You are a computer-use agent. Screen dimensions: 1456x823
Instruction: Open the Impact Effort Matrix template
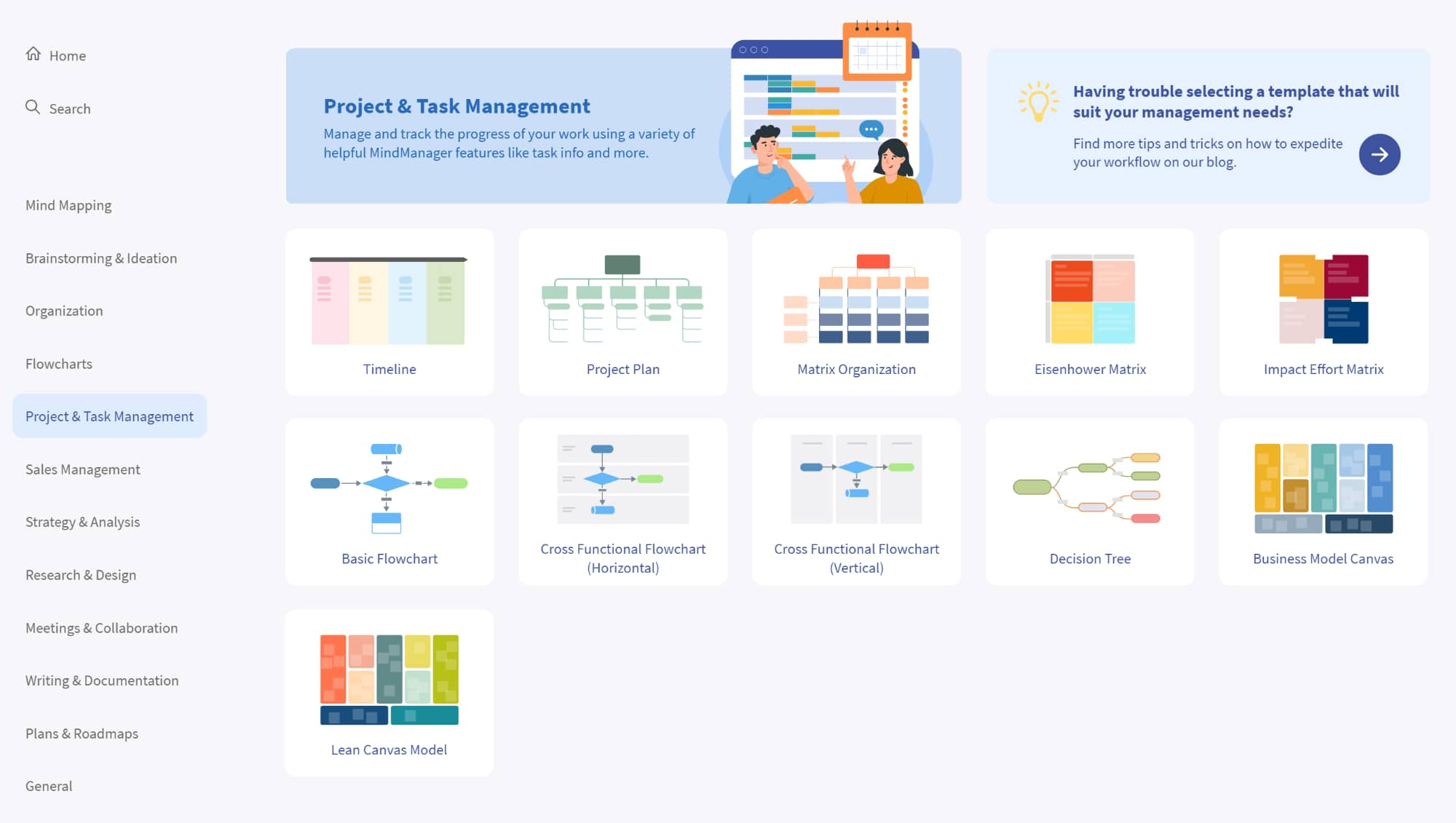pos(1323,311)
